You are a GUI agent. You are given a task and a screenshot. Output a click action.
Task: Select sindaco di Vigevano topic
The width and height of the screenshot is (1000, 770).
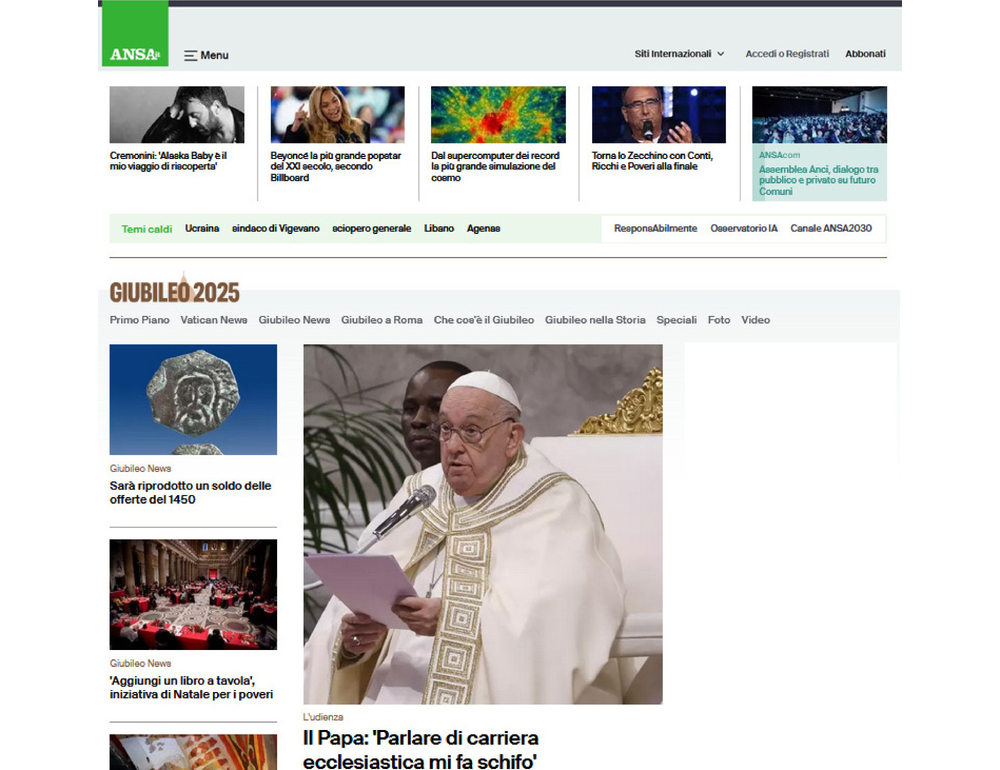[276, 228]
